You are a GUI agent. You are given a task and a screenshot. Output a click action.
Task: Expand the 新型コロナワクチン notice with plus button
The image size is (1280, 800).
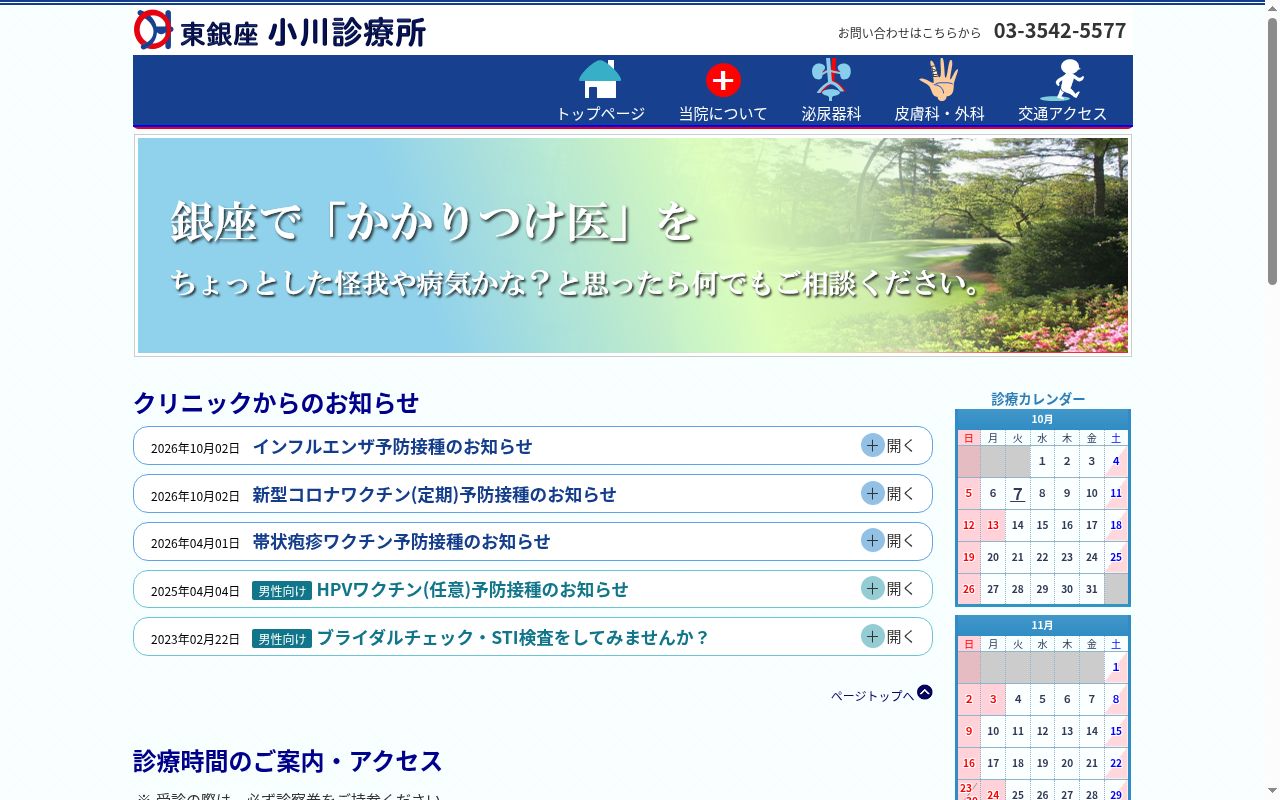coord(873,493)
